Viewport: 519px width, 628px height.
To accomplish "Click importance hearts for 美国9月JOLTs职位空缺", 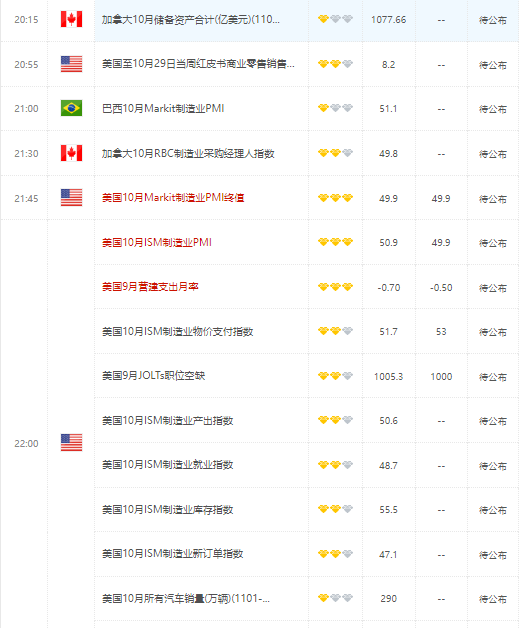I will [335, 375].
